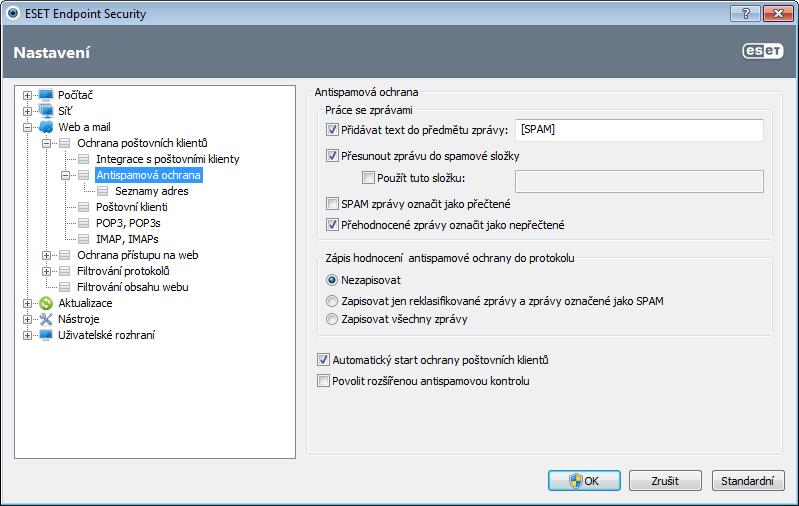Select Filtrování obsahu webu item
The width and height of the screenshot is (799, 506).
click(132, 287)
